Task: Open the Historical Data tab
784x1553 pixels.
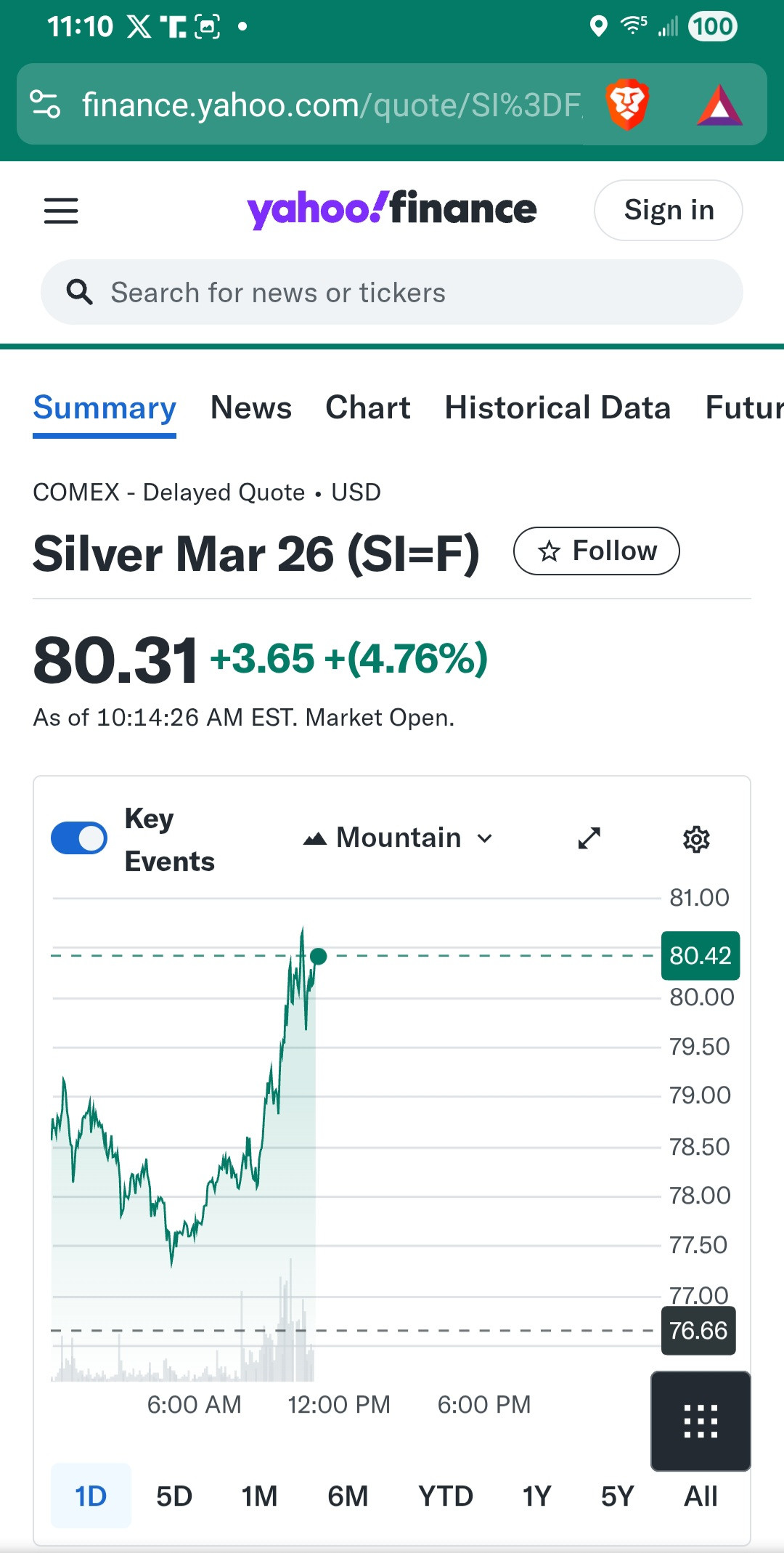Action: (x=558, y=407)
